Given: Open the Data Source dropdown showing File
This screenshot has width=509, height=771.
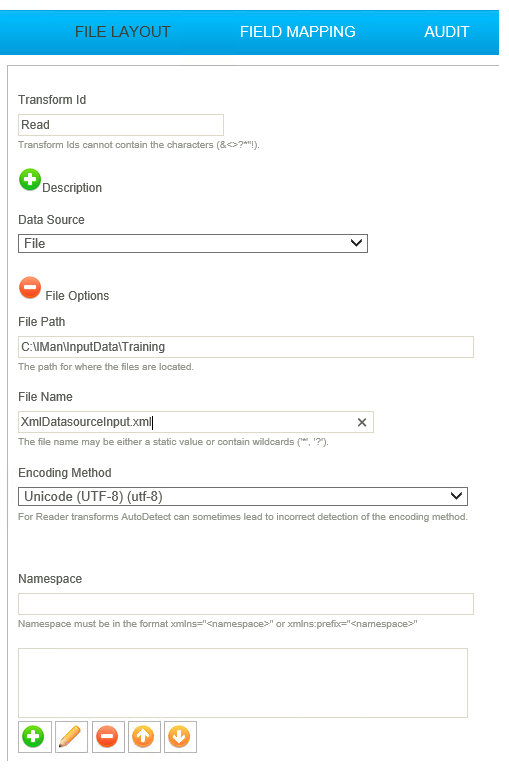Looking at the screenshot, I should click(193, 243).
